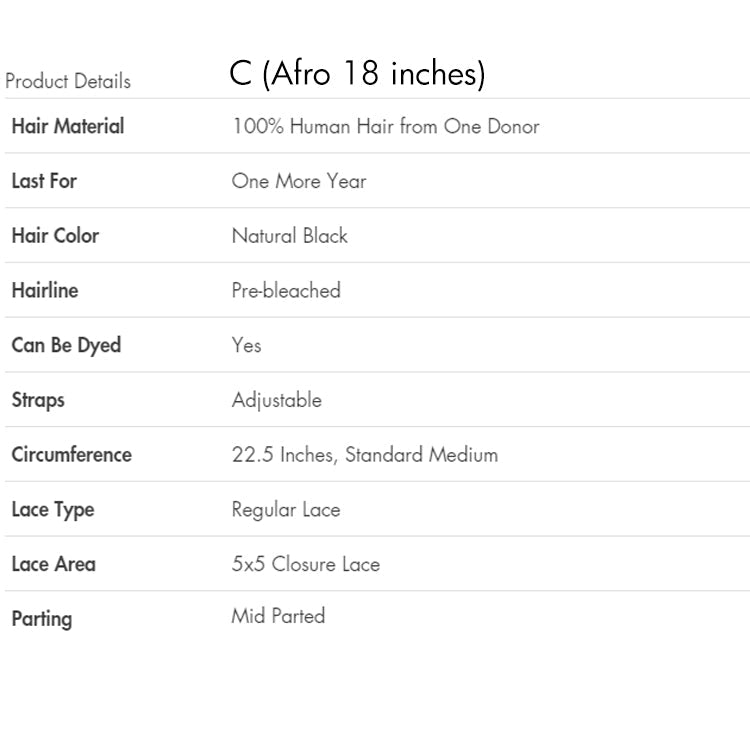Select the Natural Black value
The image size is (750, 750).
[290, 235]
